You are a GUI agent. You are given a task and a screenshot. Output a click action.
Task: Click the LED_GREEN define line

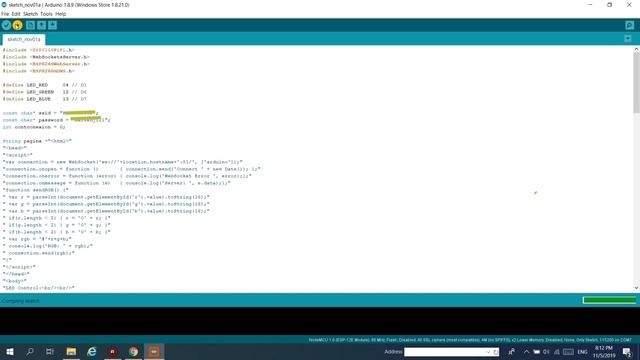(x=44, y=92)
